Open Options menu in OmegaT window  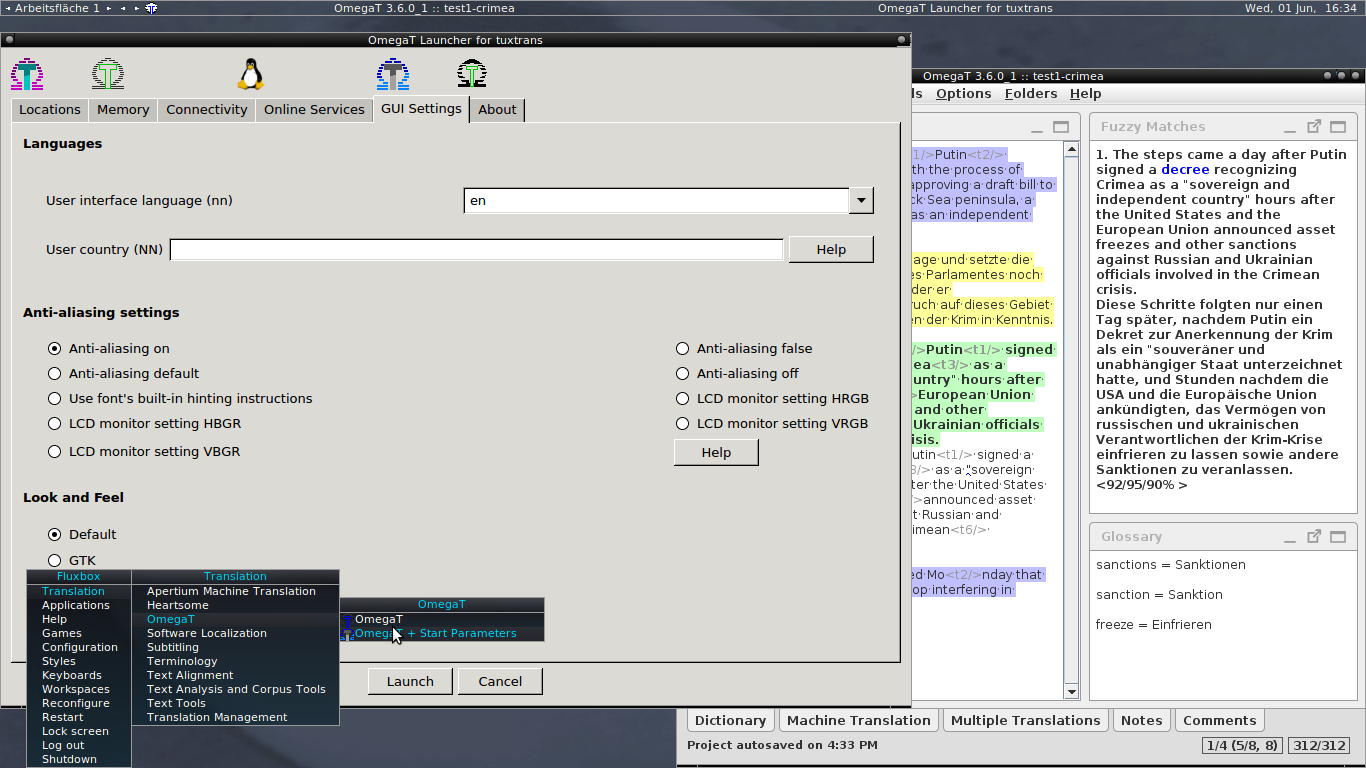coord(964,94)
